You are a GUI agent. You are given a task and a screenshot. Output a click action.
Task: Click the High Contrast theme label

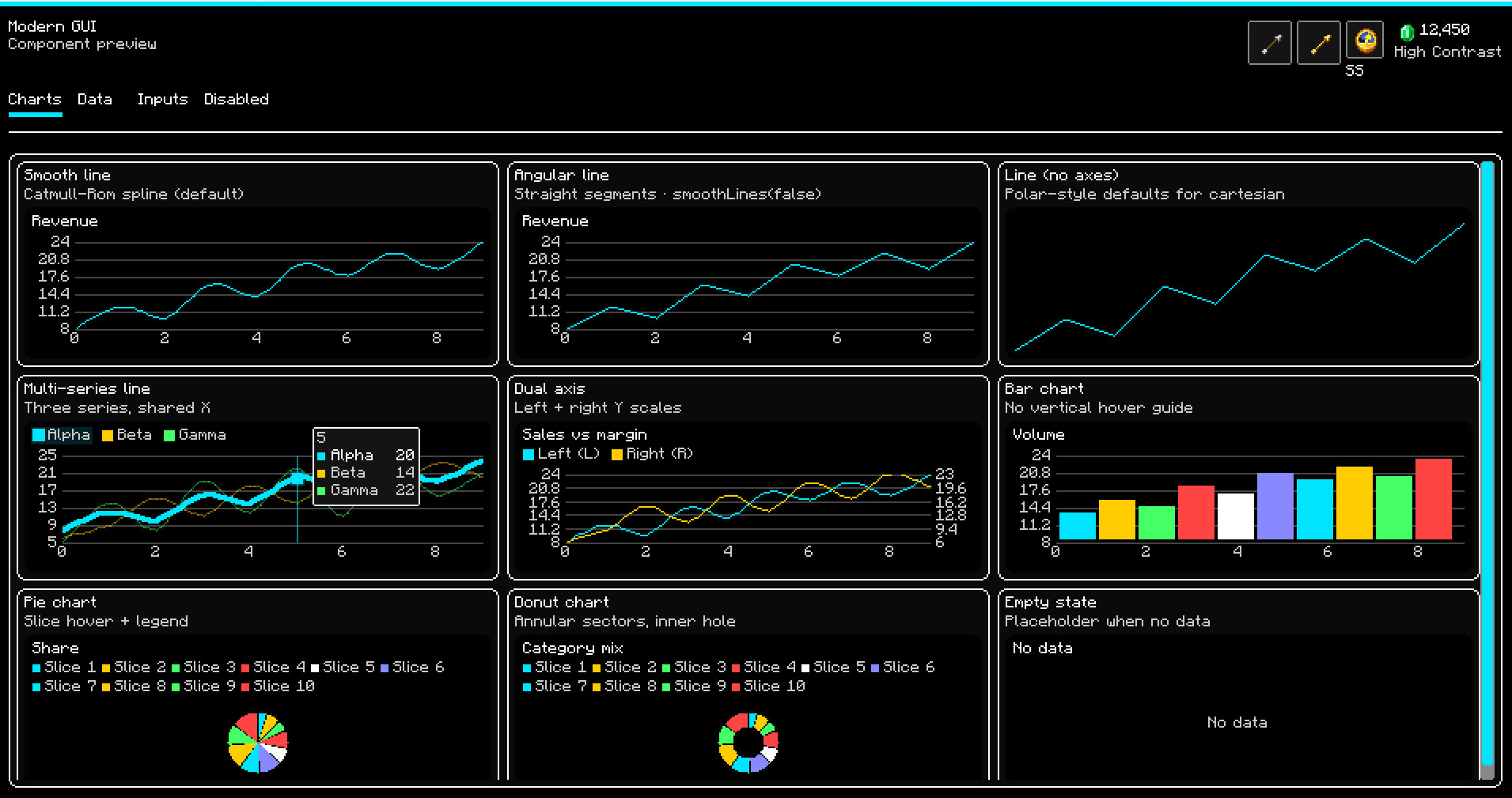1447,52
